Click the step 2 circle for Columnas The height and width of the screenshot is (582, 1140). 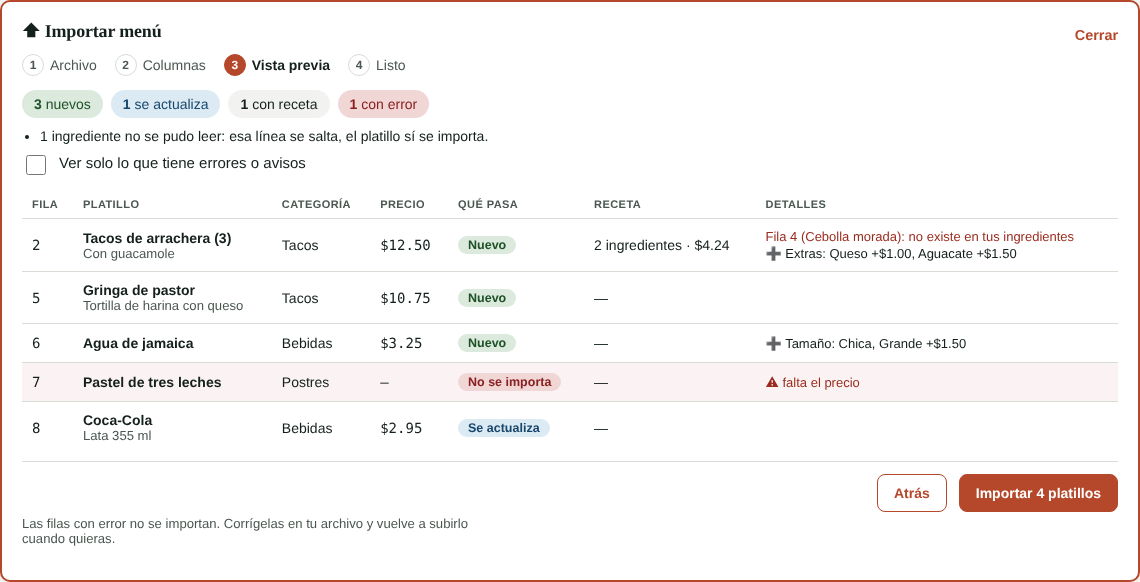pyautogui.click(x=126, y=65)
